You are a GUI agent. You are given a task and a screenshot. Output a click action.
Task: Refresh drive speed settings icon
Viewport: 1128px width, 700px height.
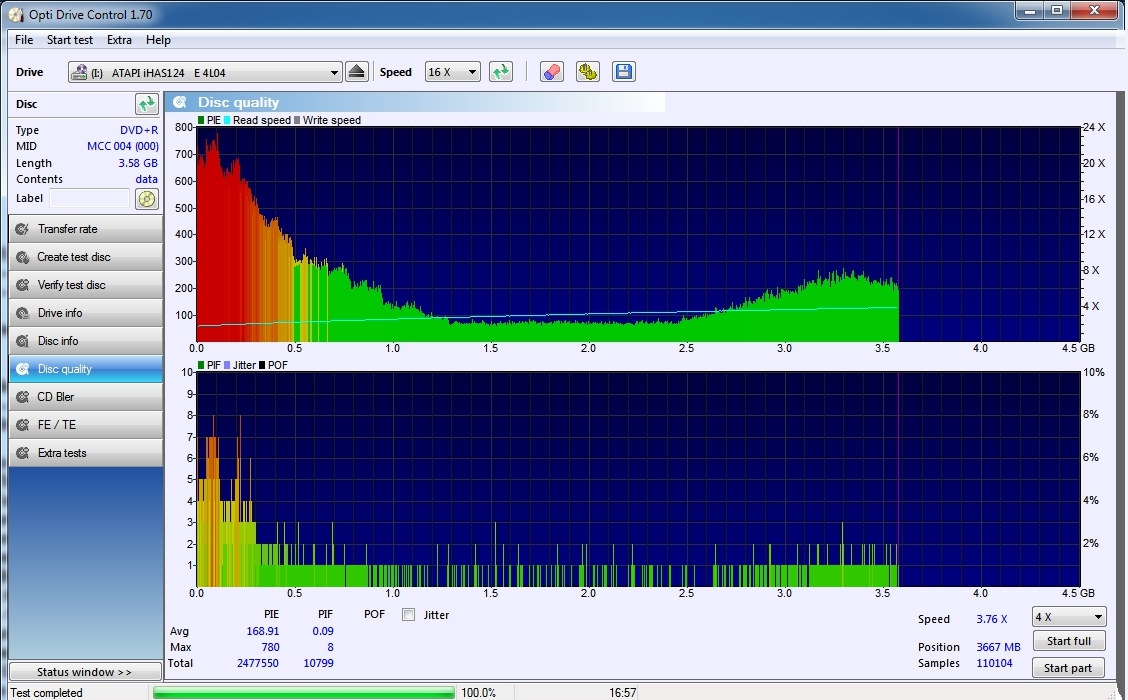point(501,72)
